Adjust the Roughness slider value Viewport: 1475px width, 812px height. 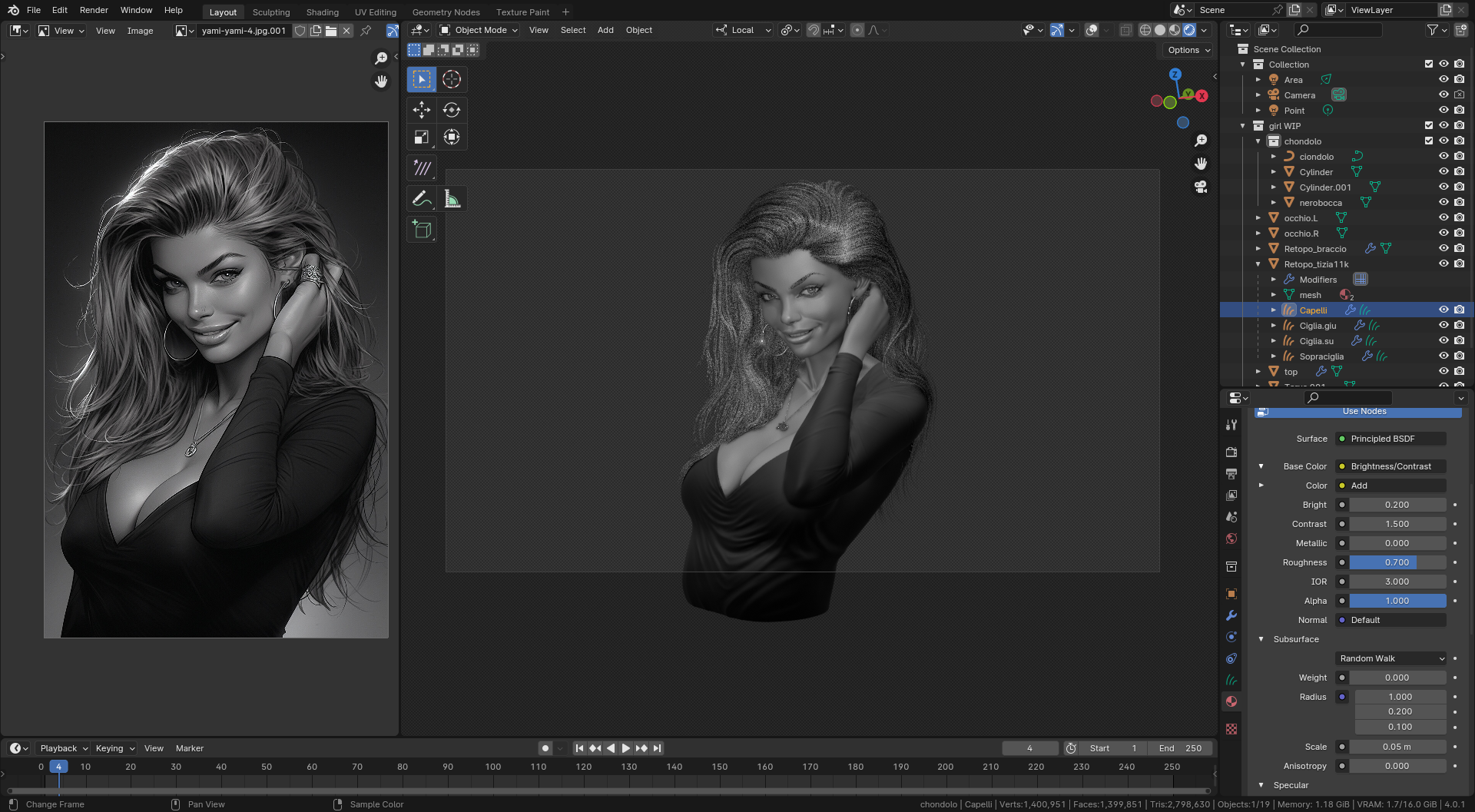[1398, 562]
